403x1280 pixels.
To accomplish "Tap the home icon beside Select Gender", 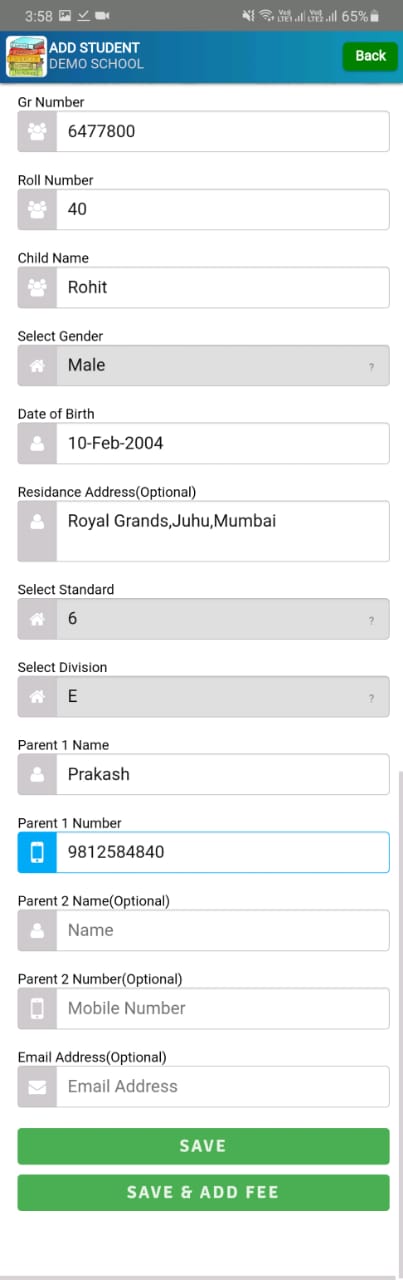I will tap(37, 365).
